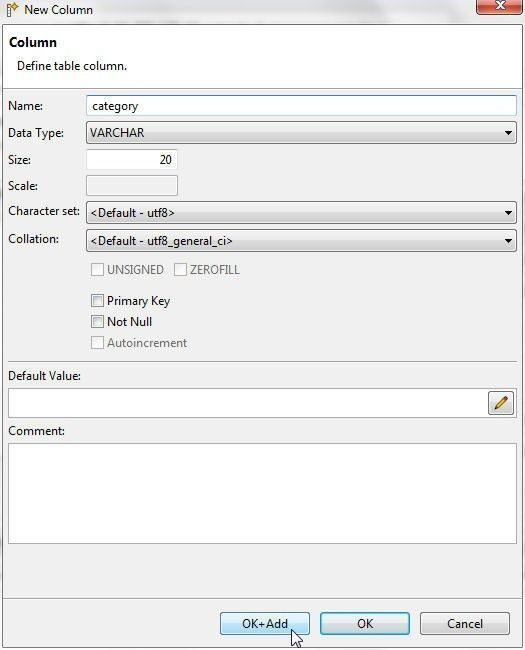Open the Collation utf8_general_ci dropdown

pyautogui.click(x=301, y=241)
